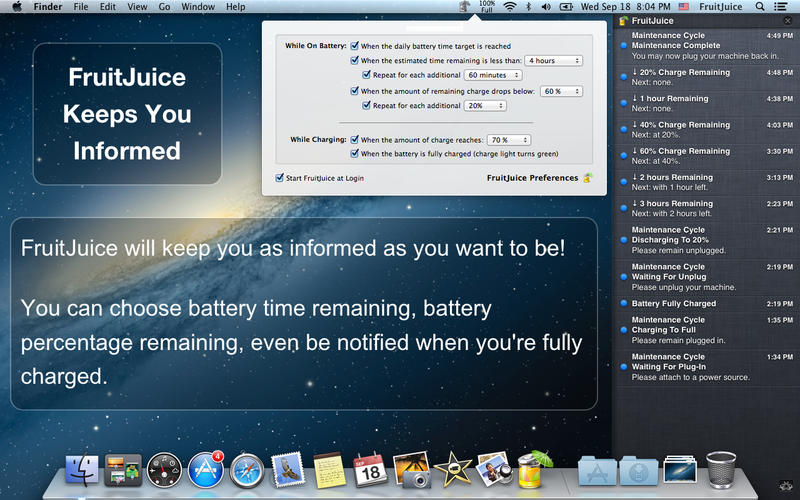Open the Discharging To 20% notification
This screenshot has width=800, height=500.
(707, 240)
